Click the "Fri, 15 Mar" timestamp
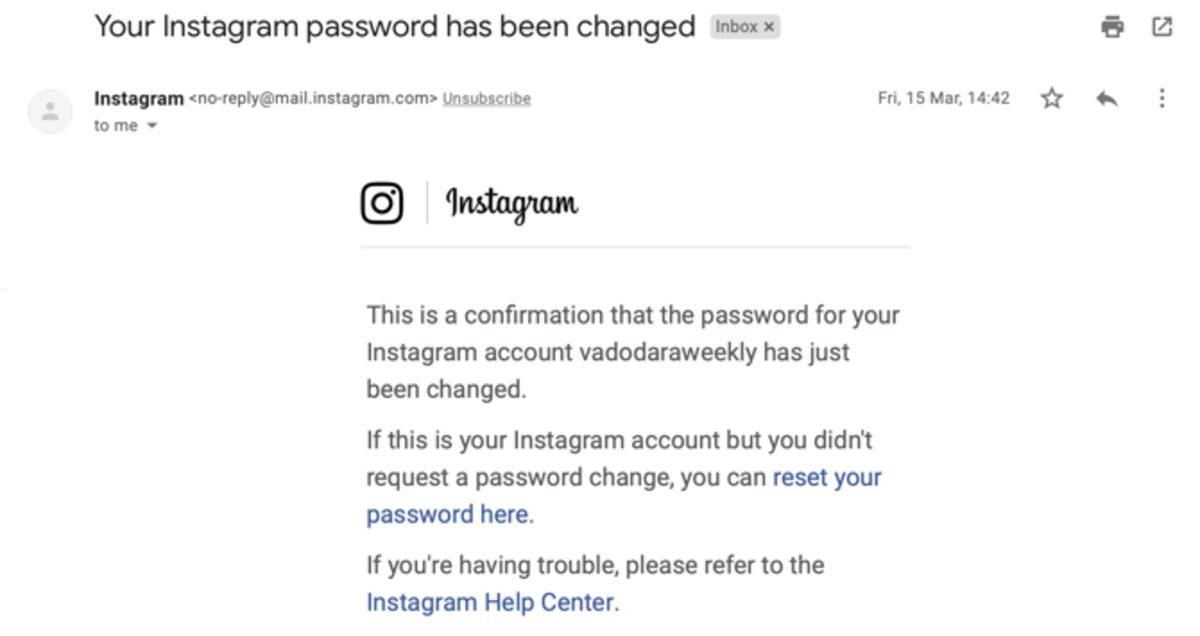 944,97
